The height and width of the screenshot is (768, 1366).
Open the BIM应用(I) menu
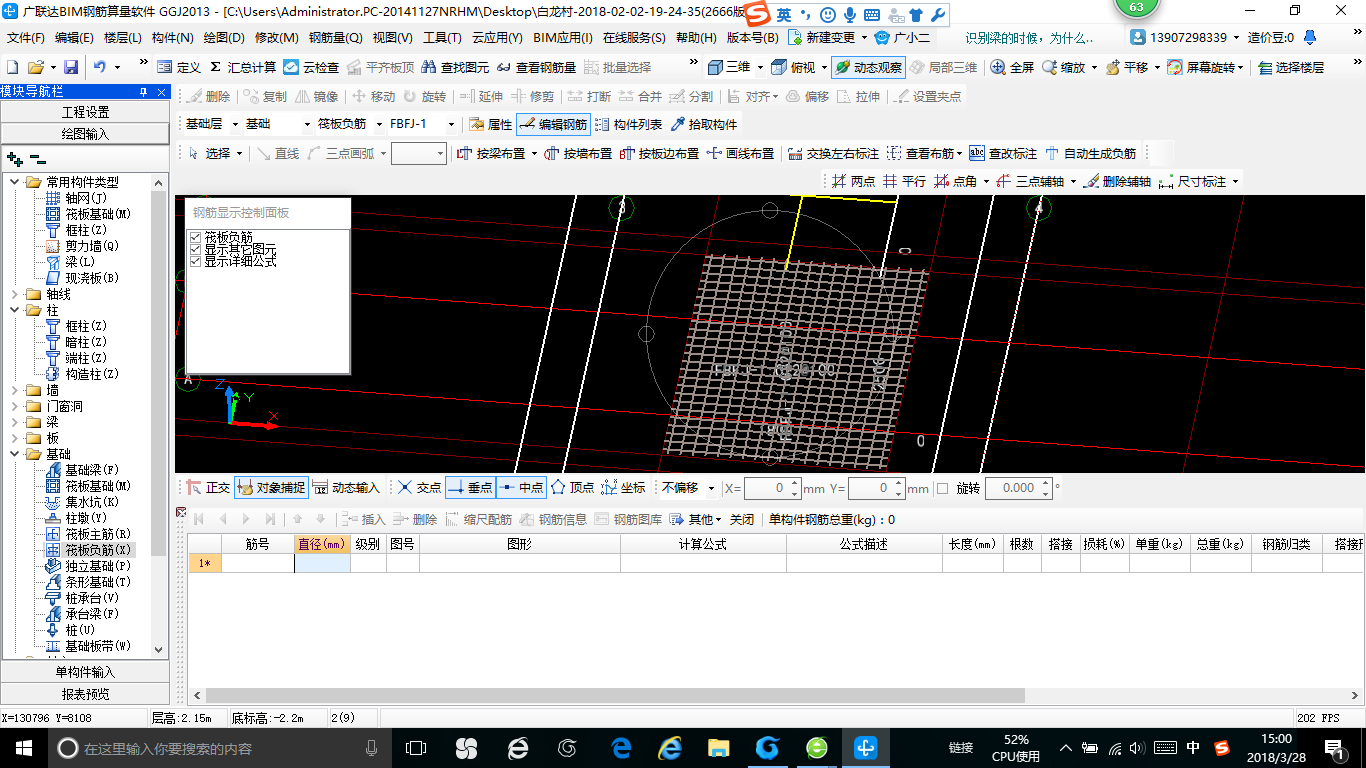(x=563, y=38)
